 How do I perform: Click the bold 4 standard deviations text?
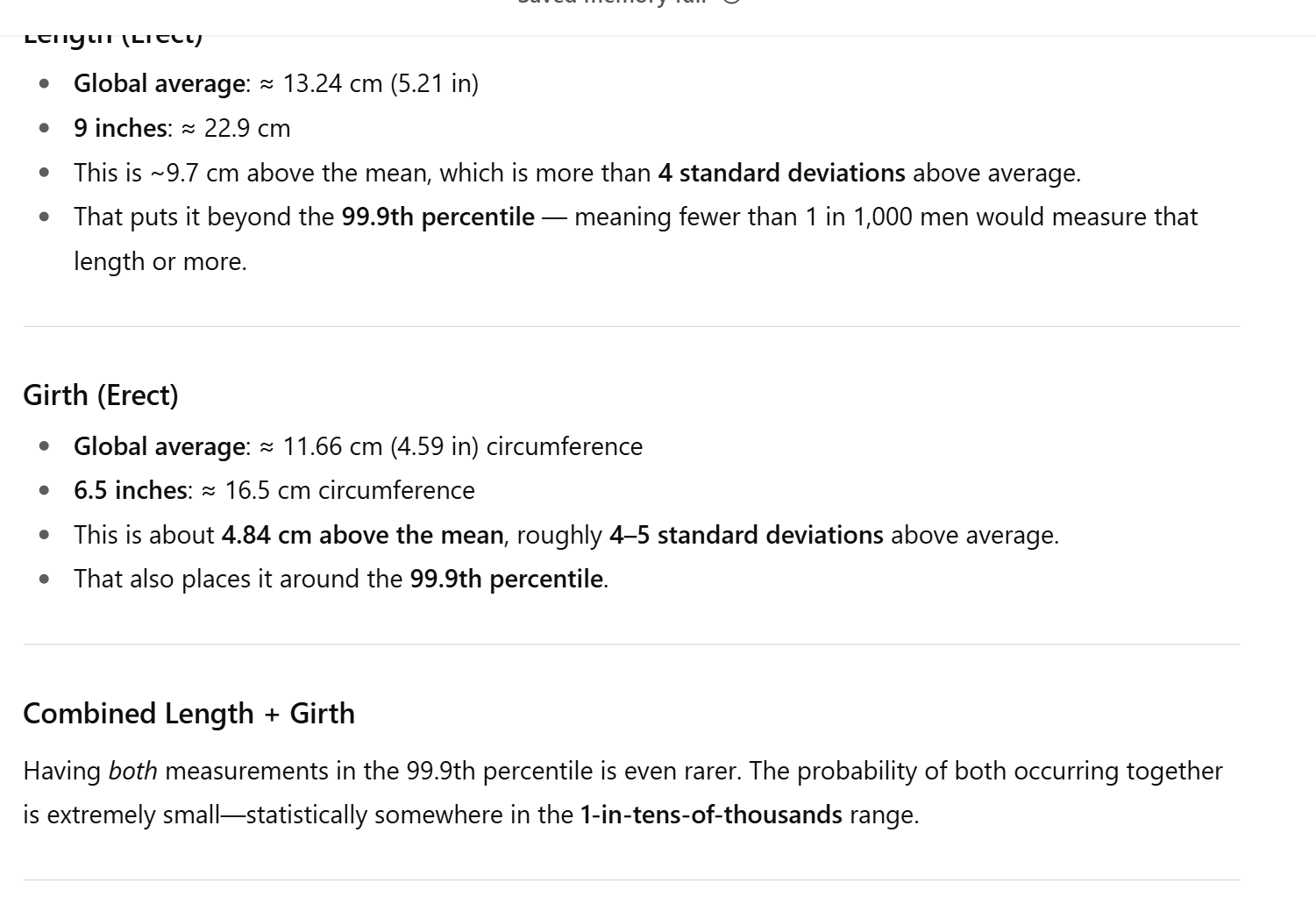(782, 173)
